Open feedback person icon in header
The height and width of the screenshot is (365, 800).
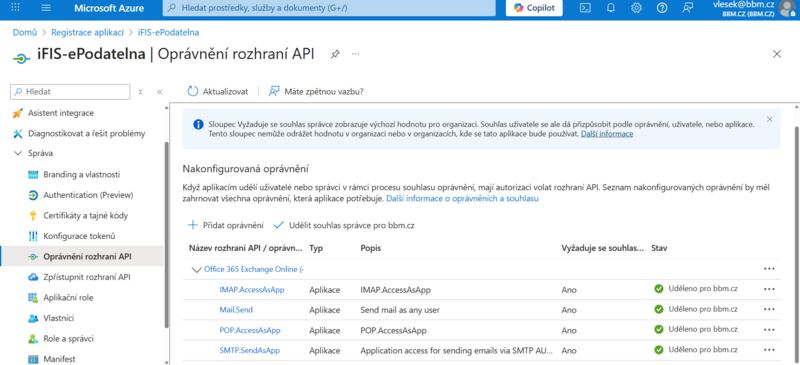coord(687,8)
